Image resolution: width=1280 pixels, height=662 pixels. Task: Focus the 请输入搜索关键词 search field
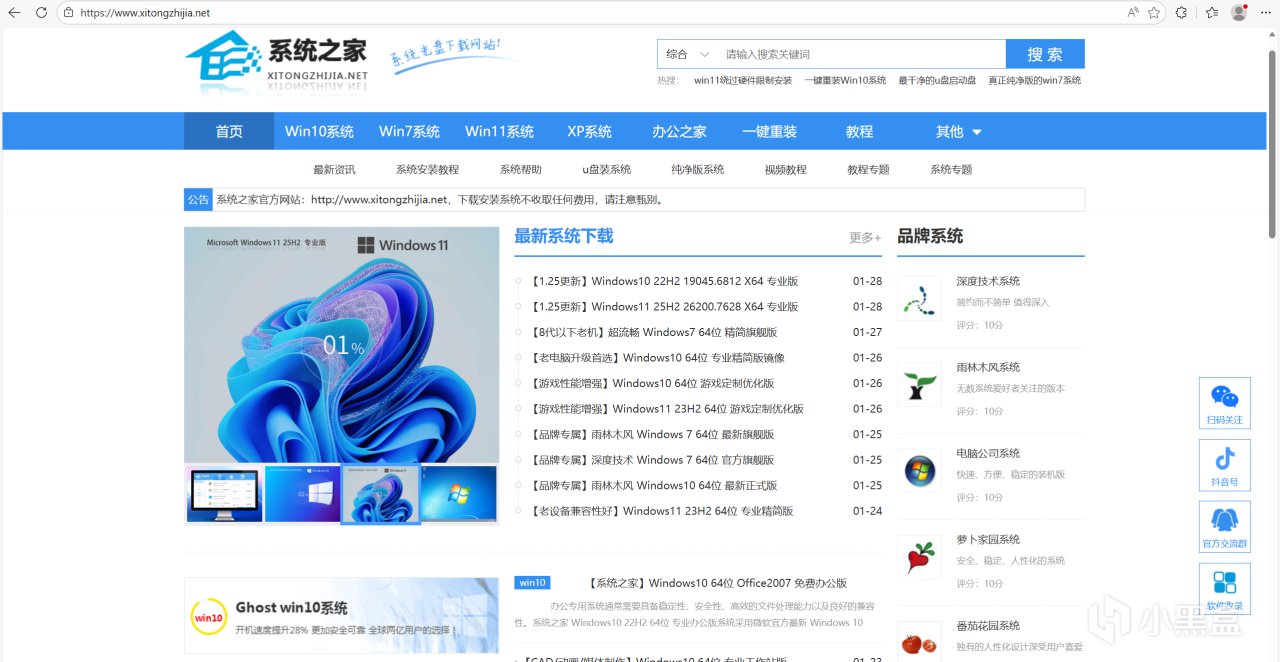(861, 54)
